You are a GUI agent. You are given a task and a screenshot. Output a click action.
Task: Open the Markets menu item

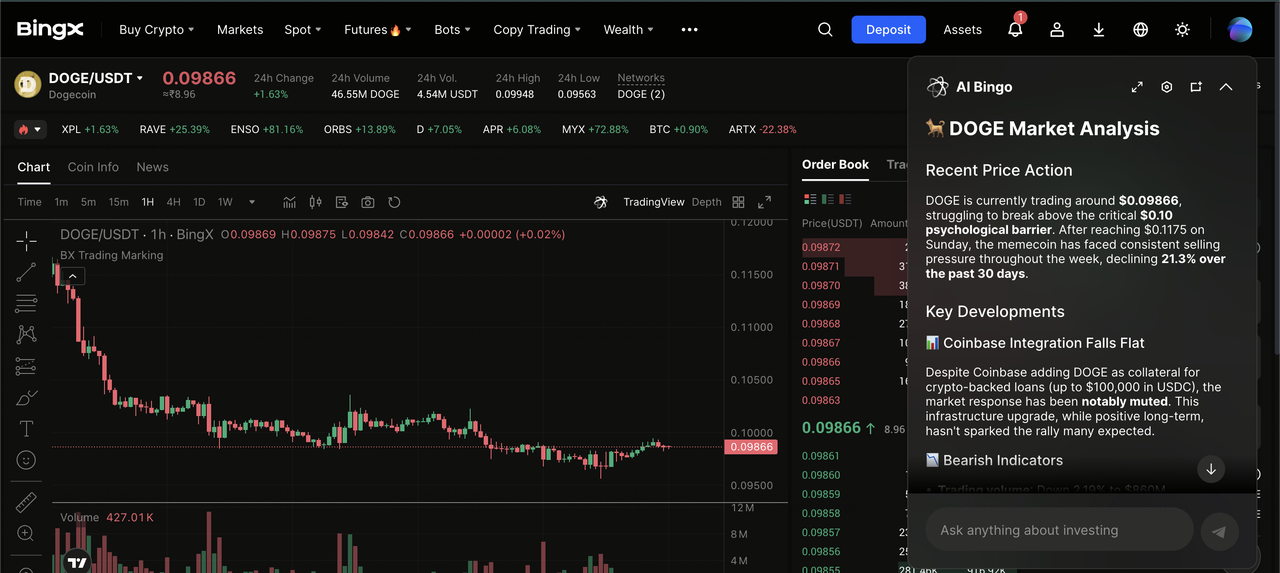[240, 30]
